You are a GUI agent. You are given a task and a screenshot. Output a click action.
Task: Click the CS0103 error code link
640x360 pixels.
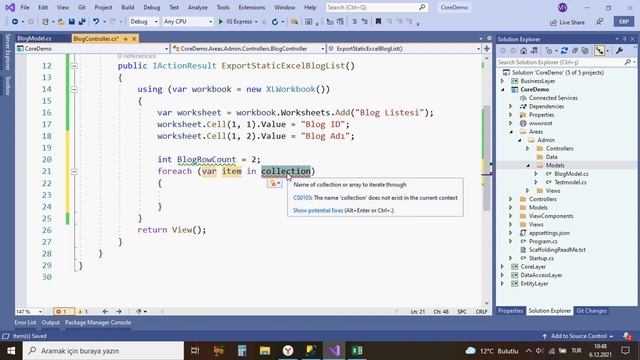[x=302, y=198]
